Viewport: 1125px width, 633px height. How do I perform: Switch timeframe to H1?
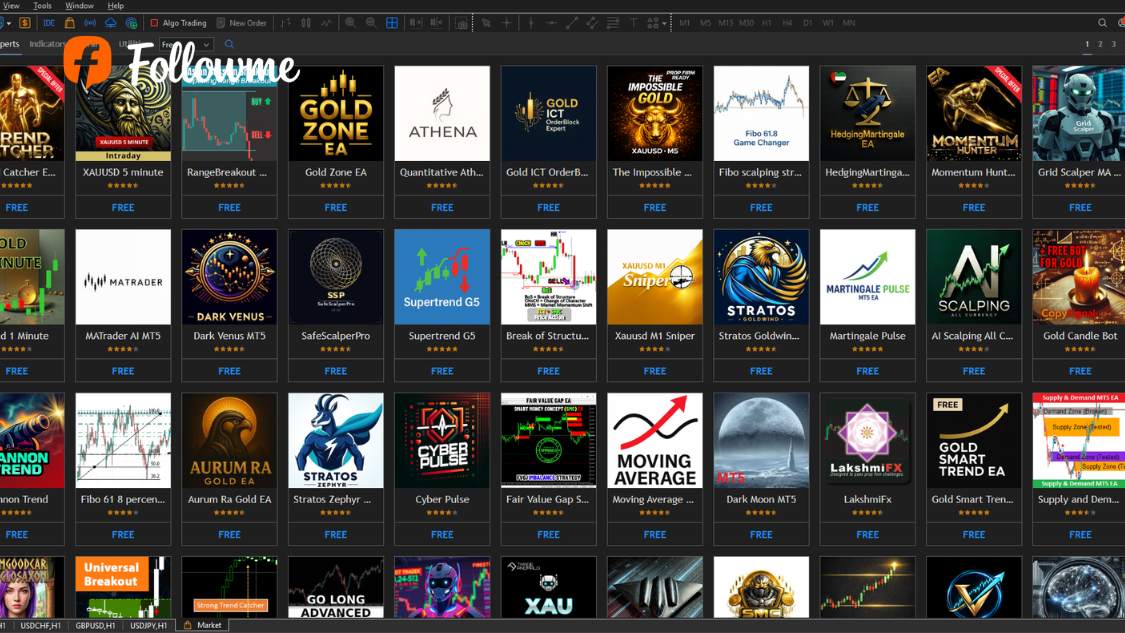point(767,23)
